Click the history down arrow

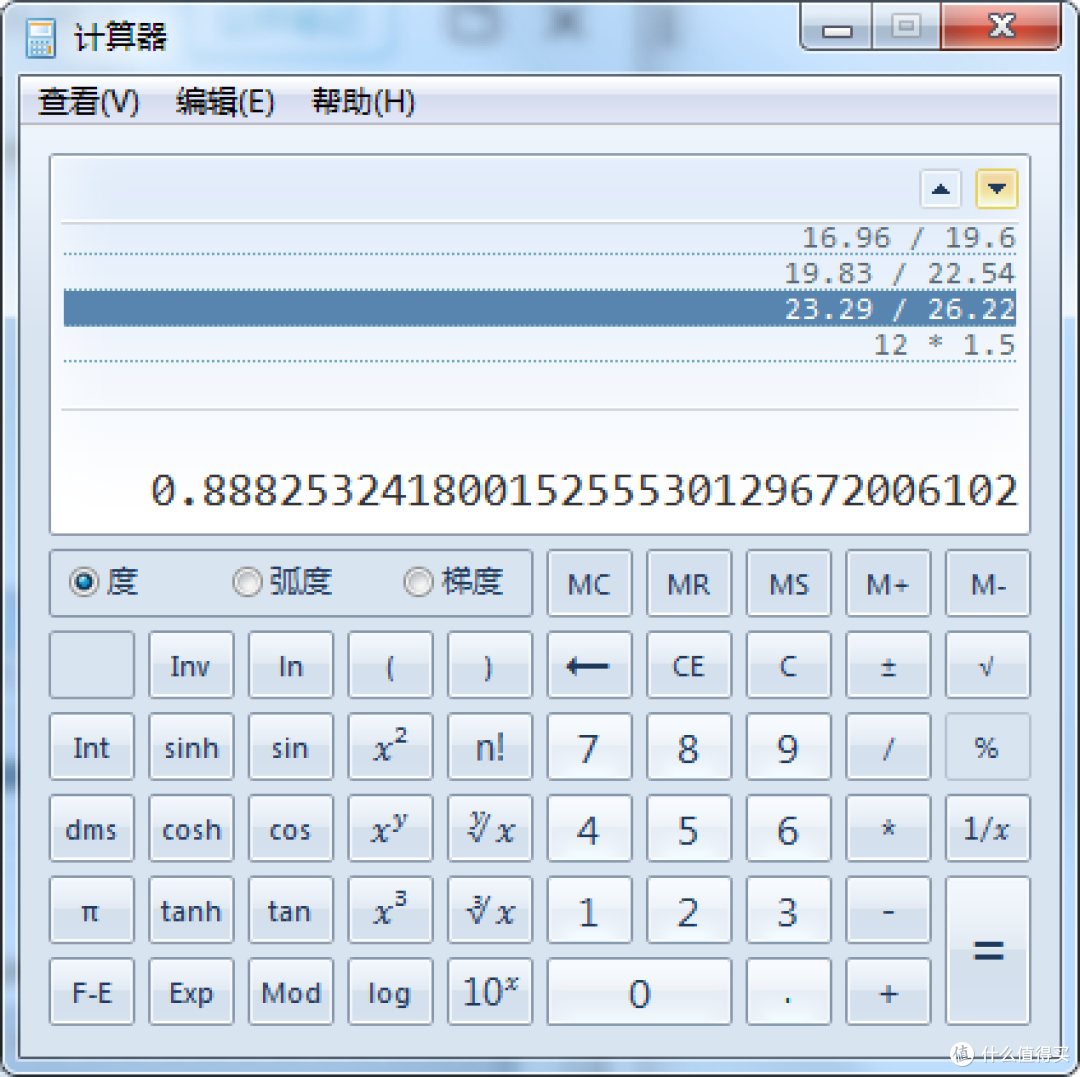point(997,189)
